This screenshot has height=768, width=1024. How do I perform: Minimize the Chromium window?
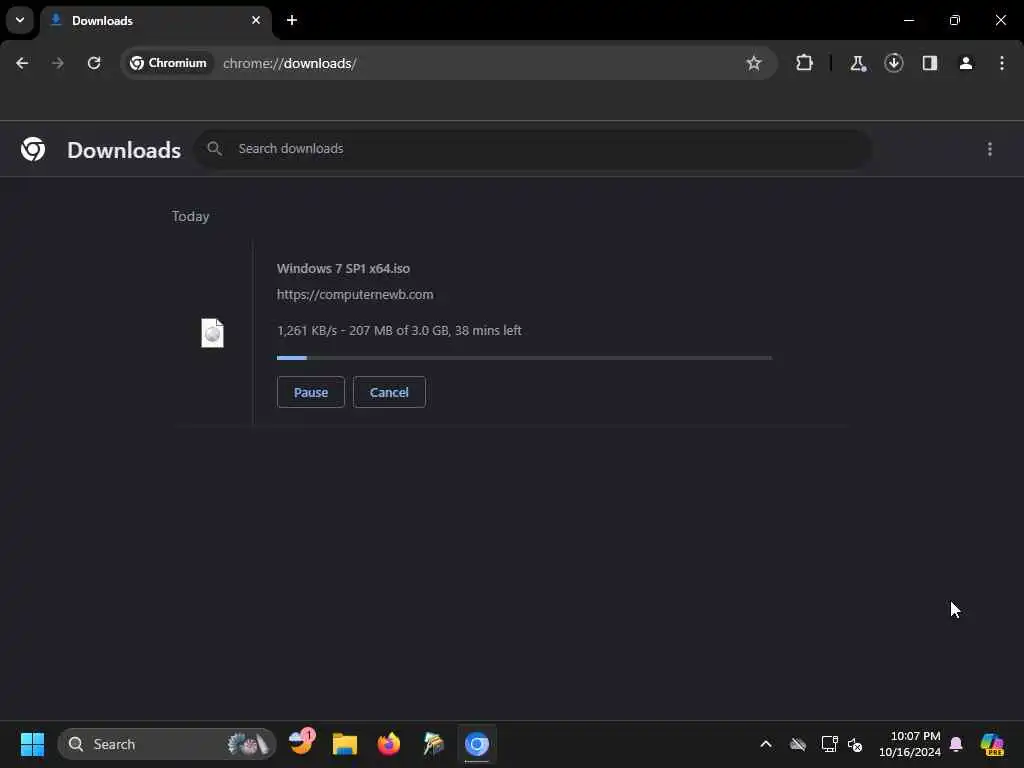coord(909,20)
